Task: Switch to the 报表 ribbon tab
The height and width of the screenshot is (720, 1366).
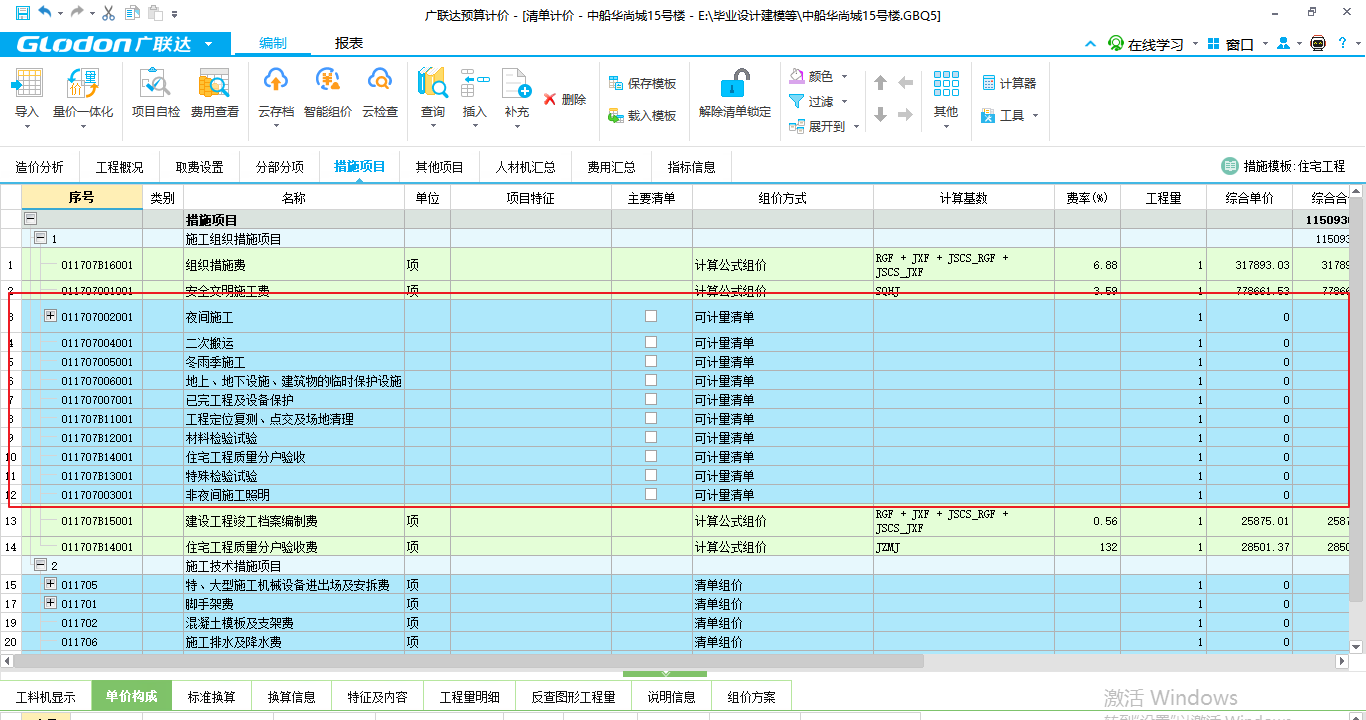Action: 349,43
